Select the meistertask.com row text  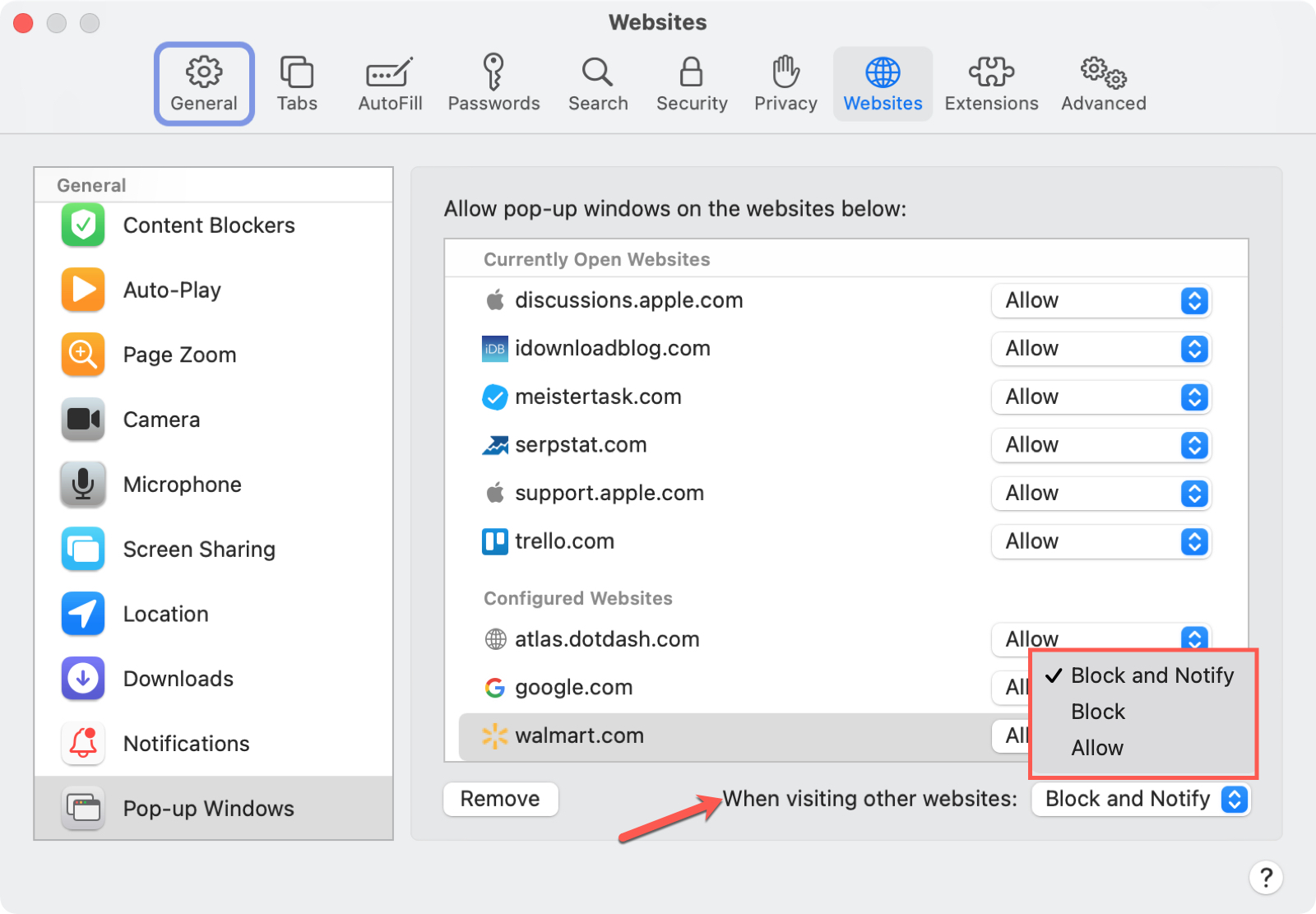click(x=598, y=397)
